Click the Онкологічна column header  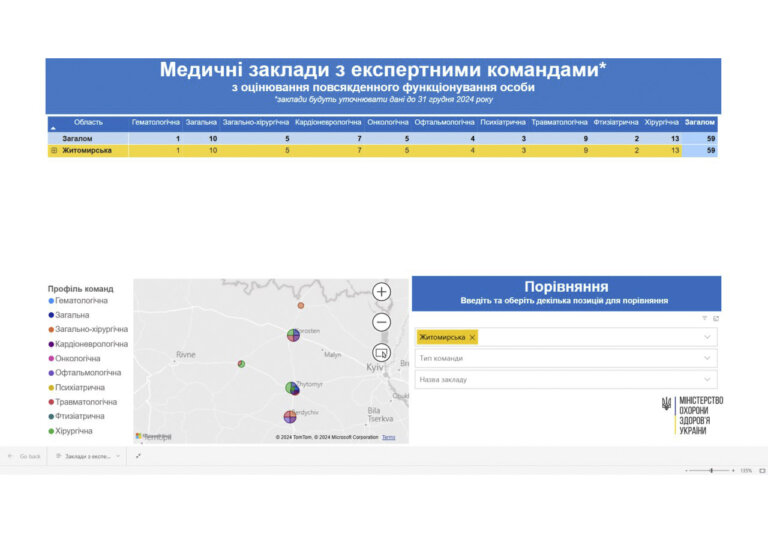(387, 122)
